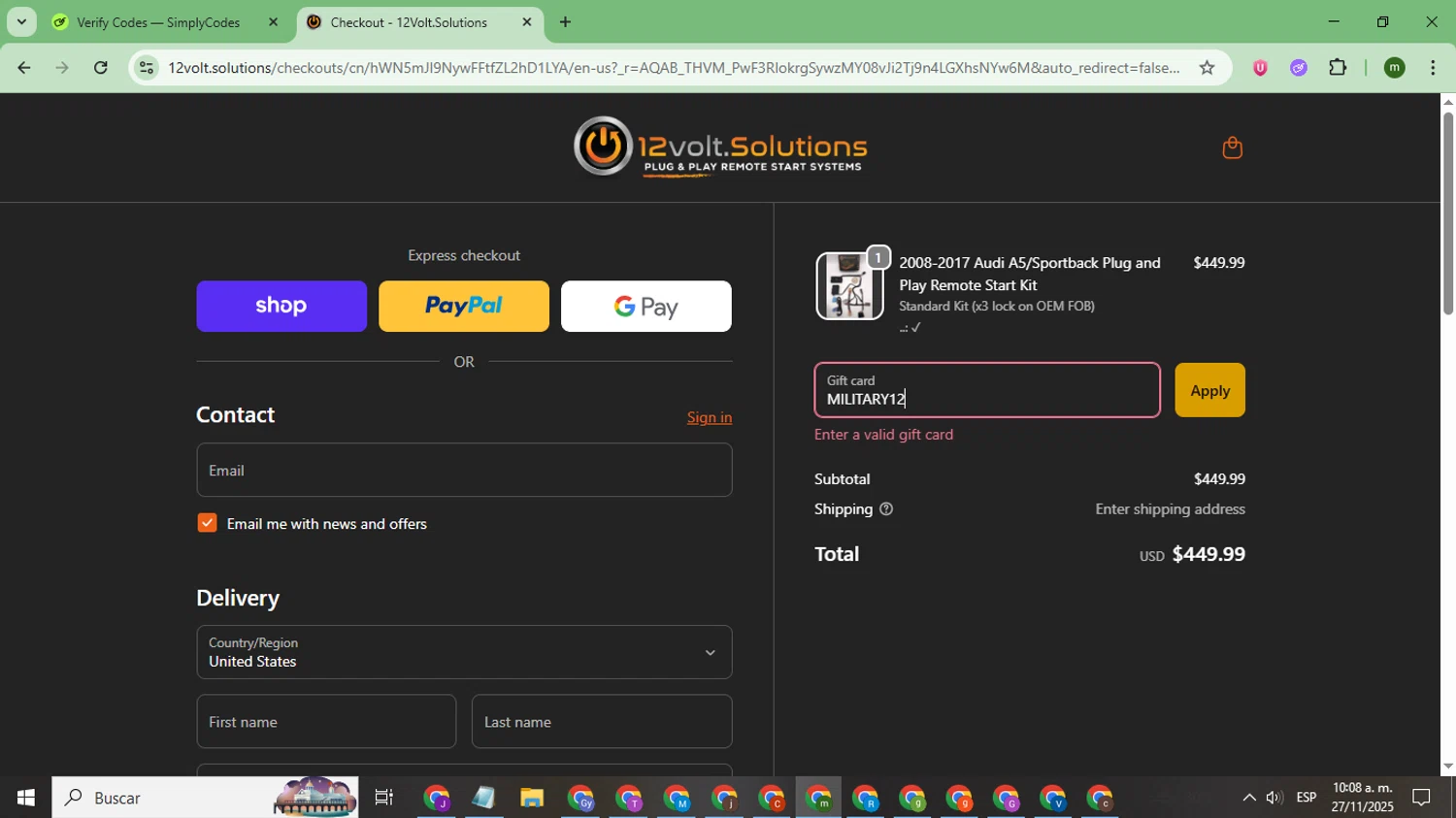The height and width of the screenshot is (818, 1456).
Task: Open Chrome profile J on taskbar
Action: [x=437, y=798]
